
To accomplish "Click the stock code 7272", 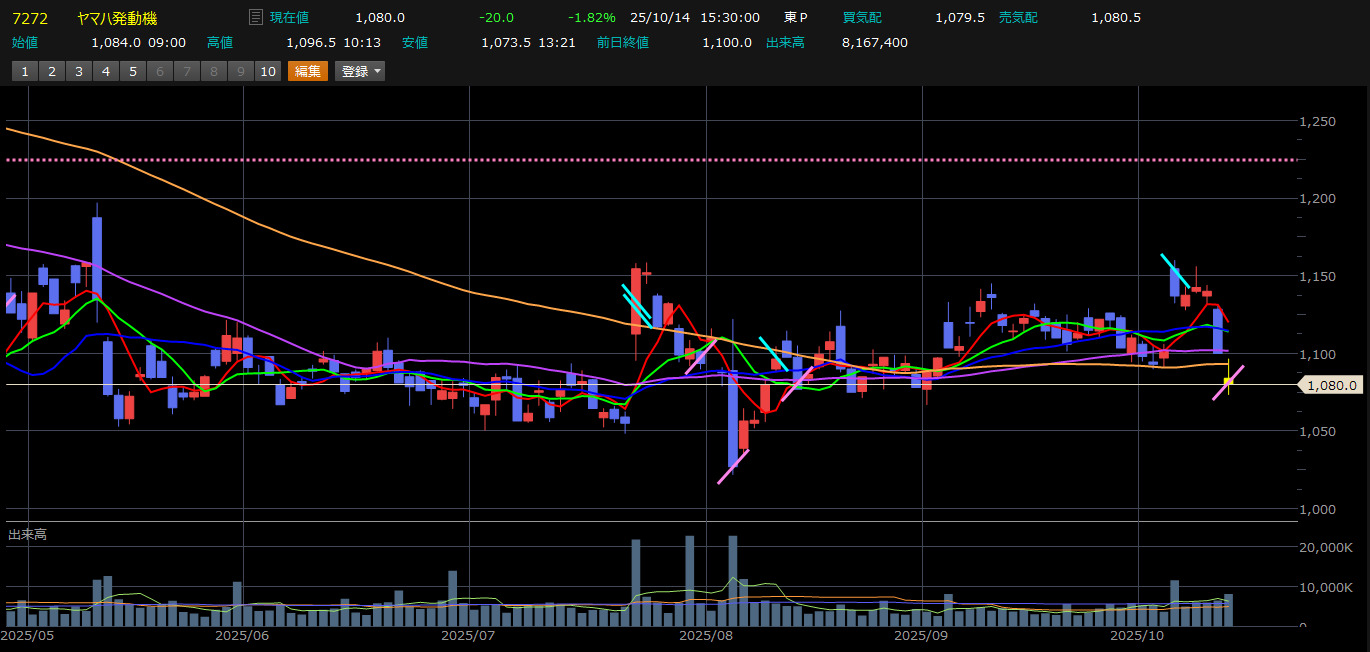I will pos(30,18).
